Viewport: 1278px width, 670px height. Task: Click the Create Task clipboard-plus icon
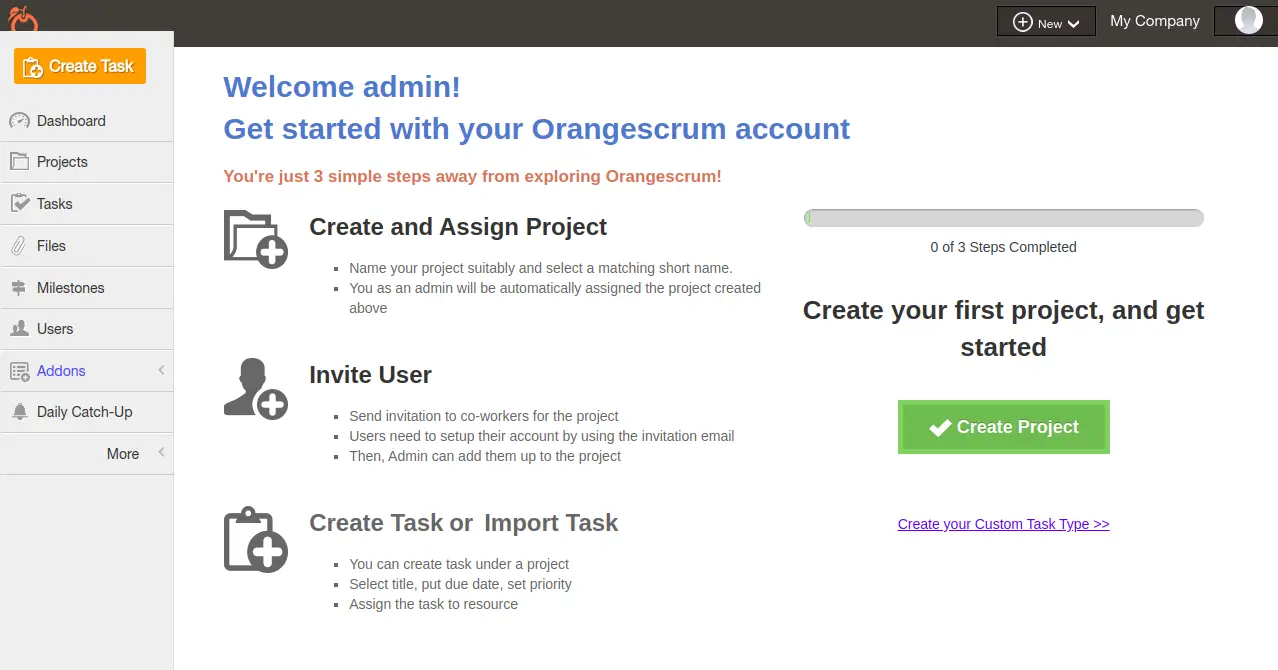tap(255, 540)
